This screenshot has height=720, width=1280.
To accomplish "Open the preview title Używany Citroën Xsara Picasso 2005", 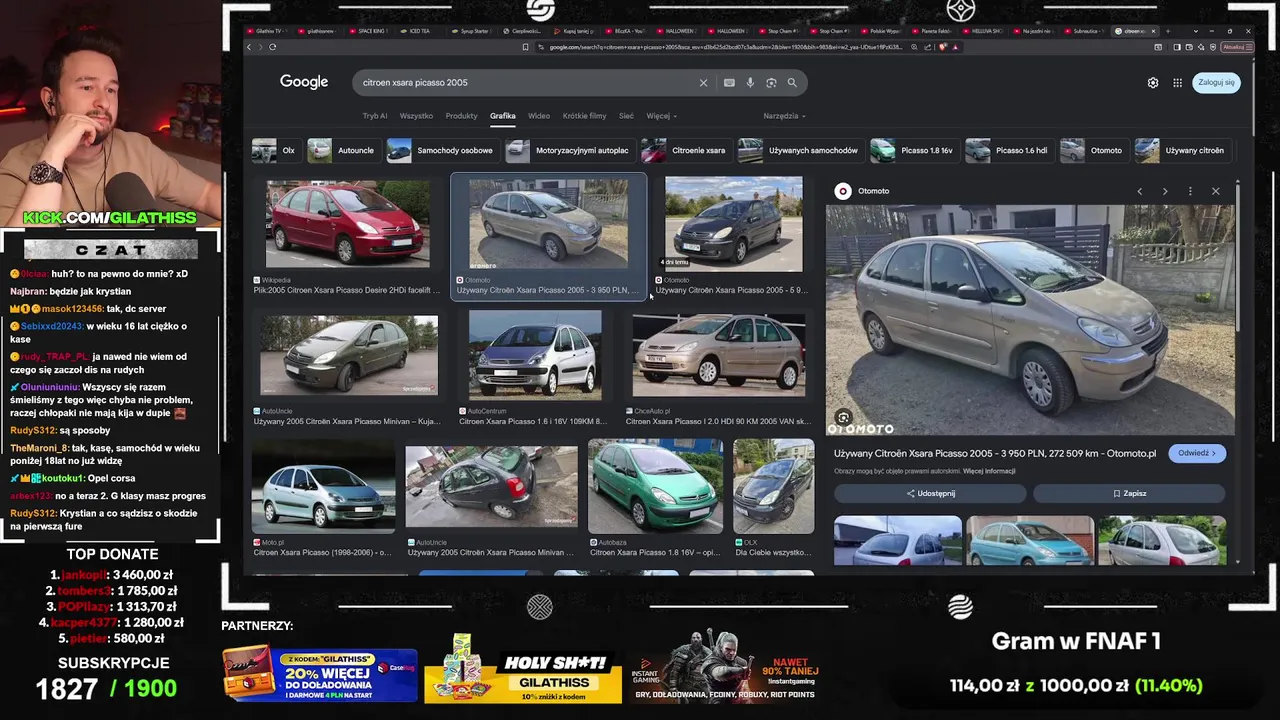I will pyautogui.click(x=995, y=453).
